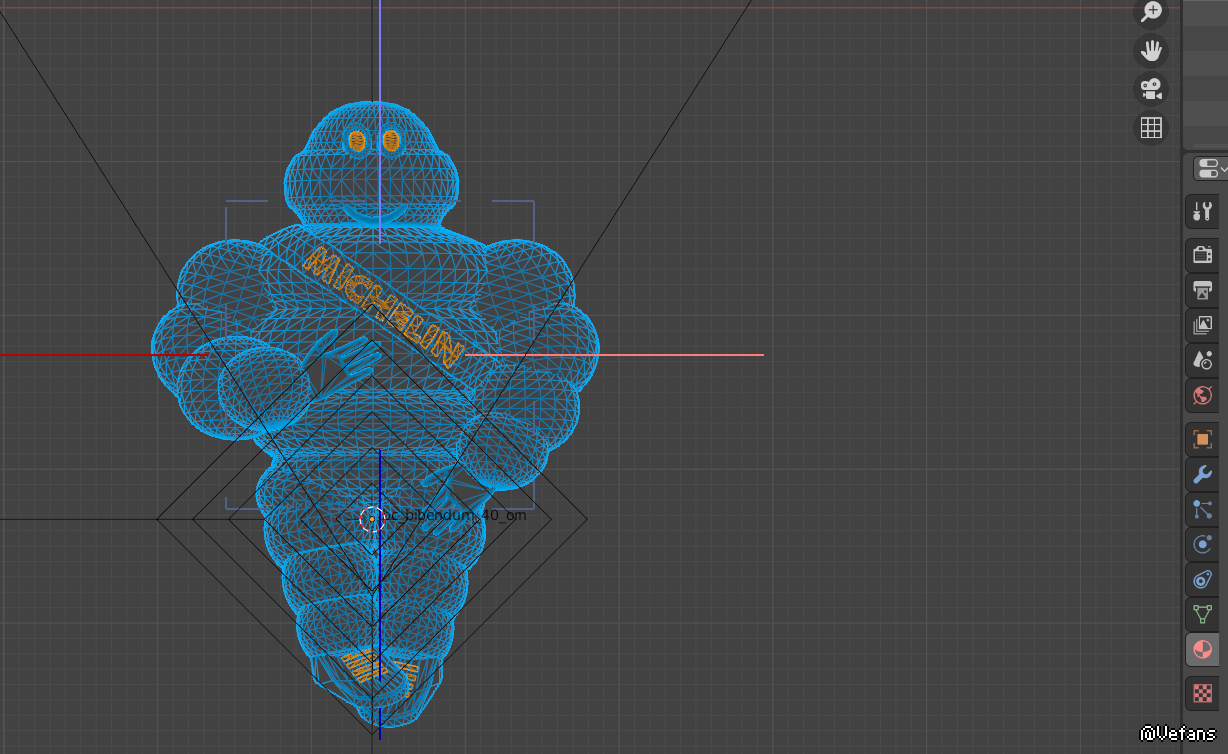Open the Material properties tab (red sphere)

(1203, 650)
